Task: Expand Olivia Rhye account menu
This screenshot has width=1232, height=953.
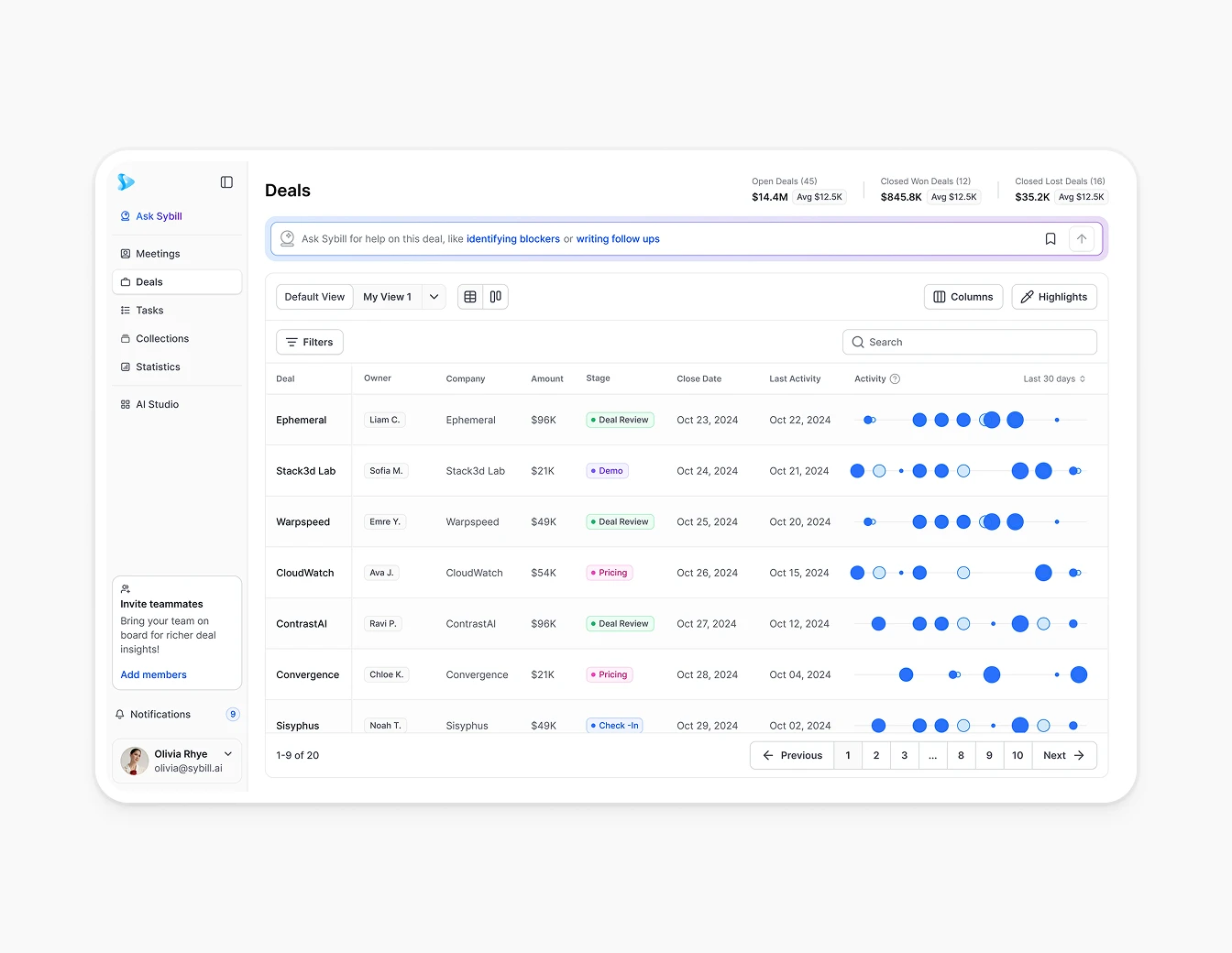Action: point(228,754)
